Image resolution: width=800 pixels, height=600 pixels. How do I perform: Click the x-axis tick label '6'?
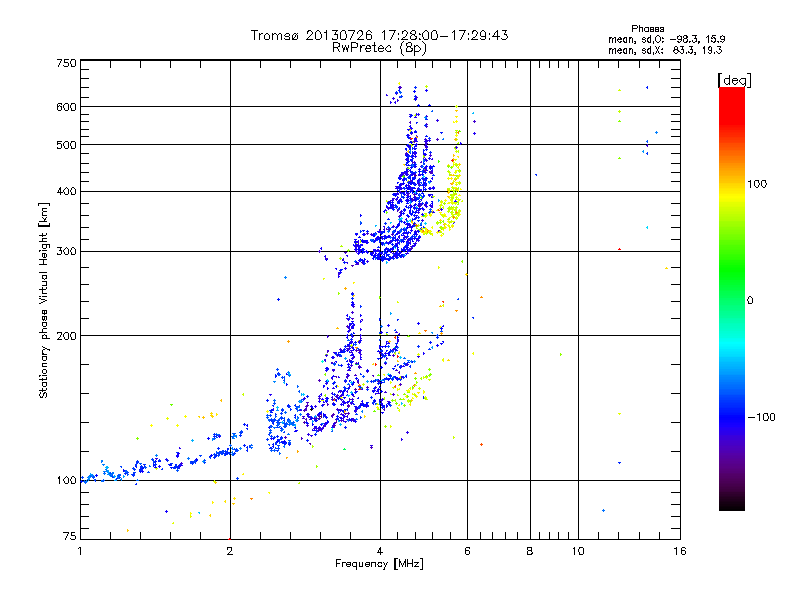tap(467, 551)
